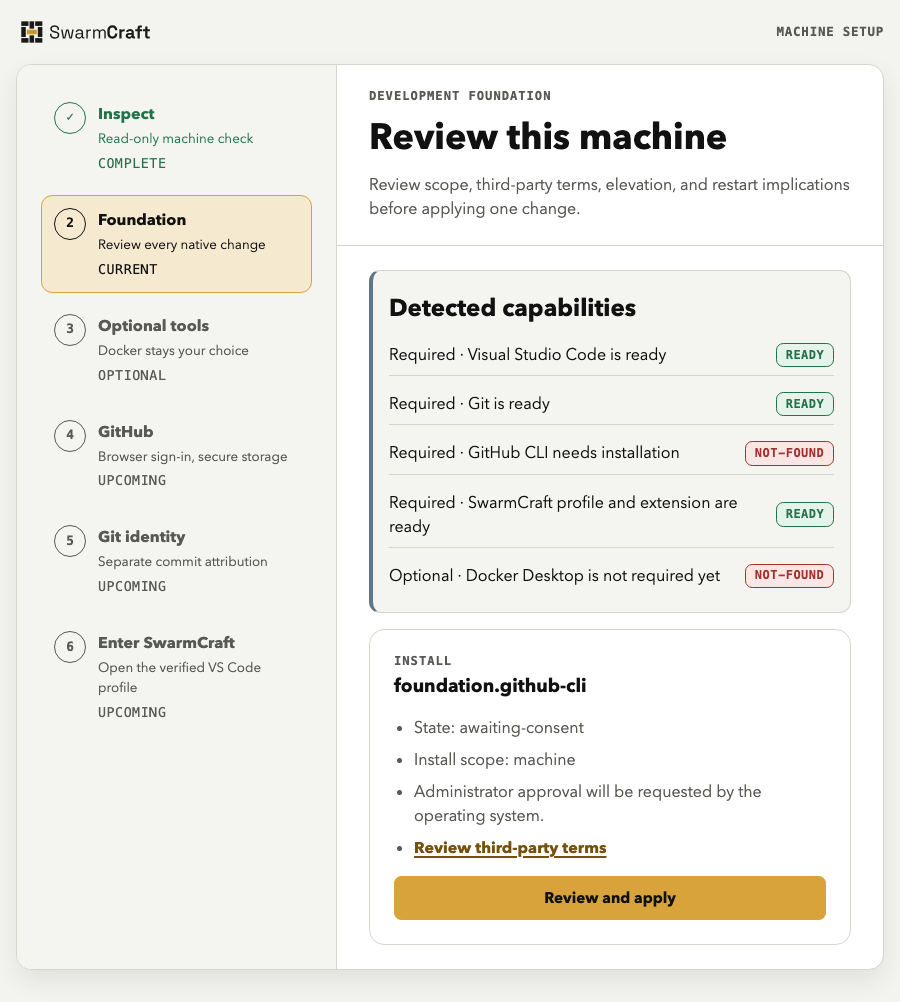
Task: Click 'Separate commit attribution' subtitle
Action: point(182,562)
